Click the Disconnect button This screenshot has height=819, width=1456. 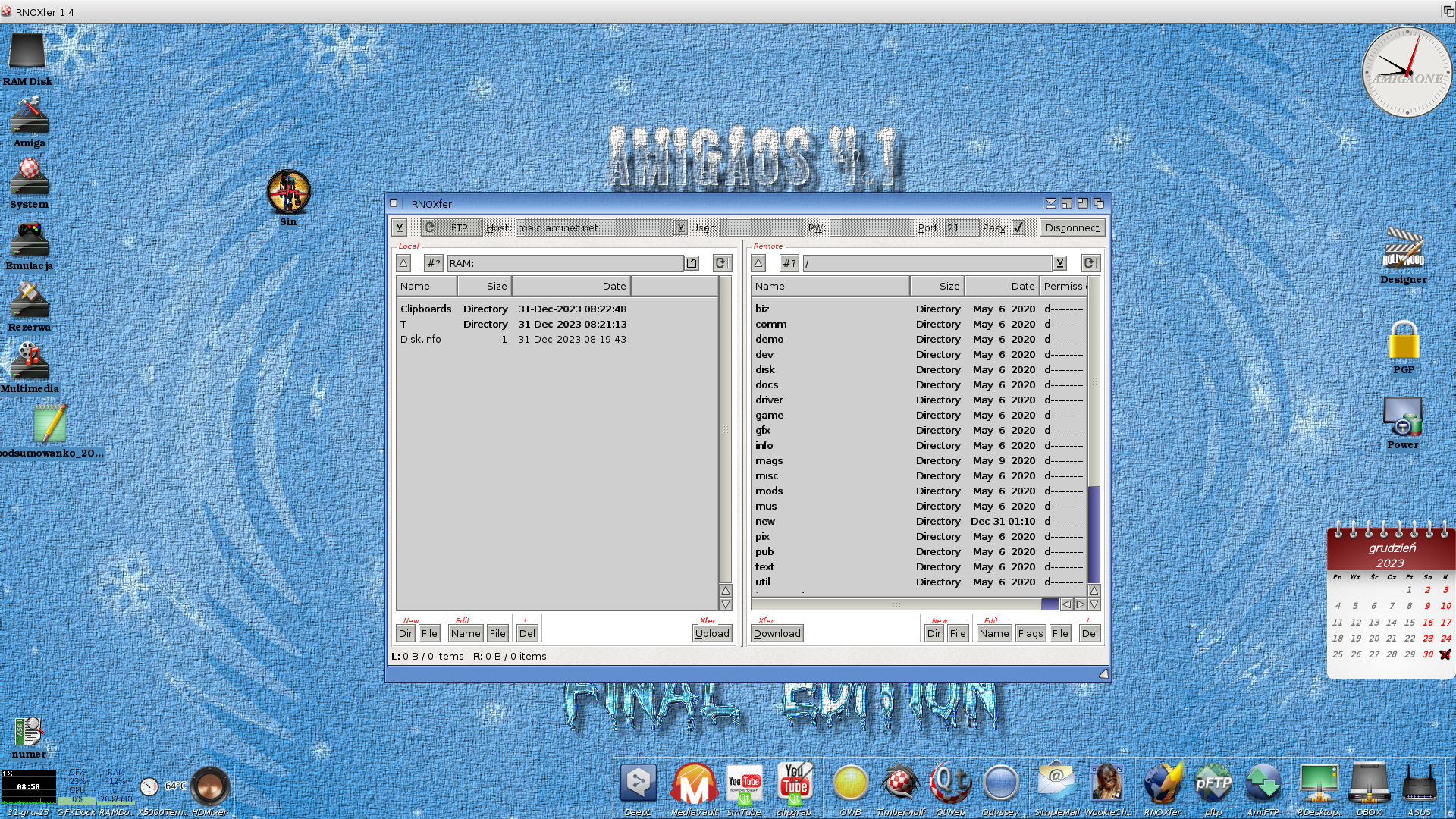coord(1072,227)
